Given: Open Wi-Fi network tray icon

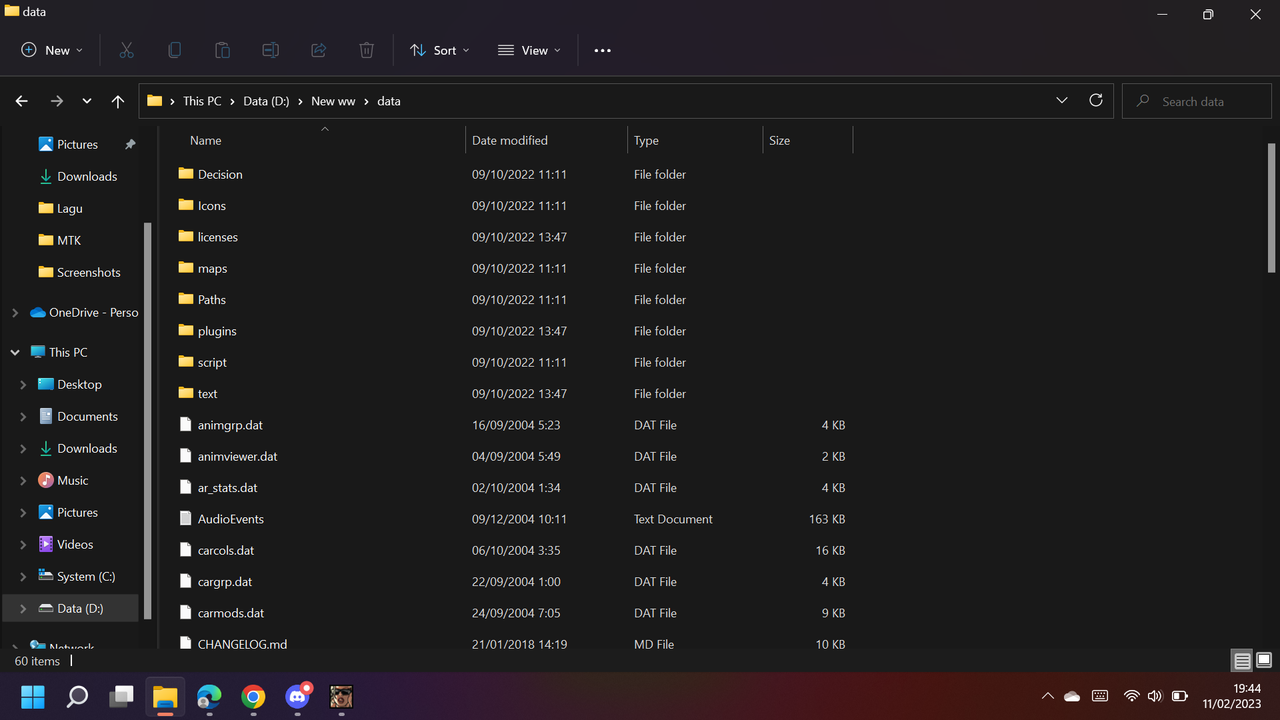Looking at the screenshot, I should 1131,696.
